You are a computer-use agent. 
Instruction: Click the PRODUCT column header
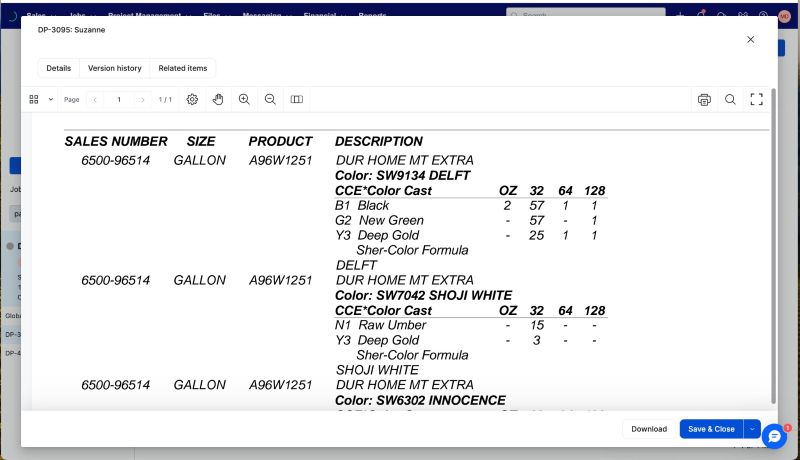(280, 141)
